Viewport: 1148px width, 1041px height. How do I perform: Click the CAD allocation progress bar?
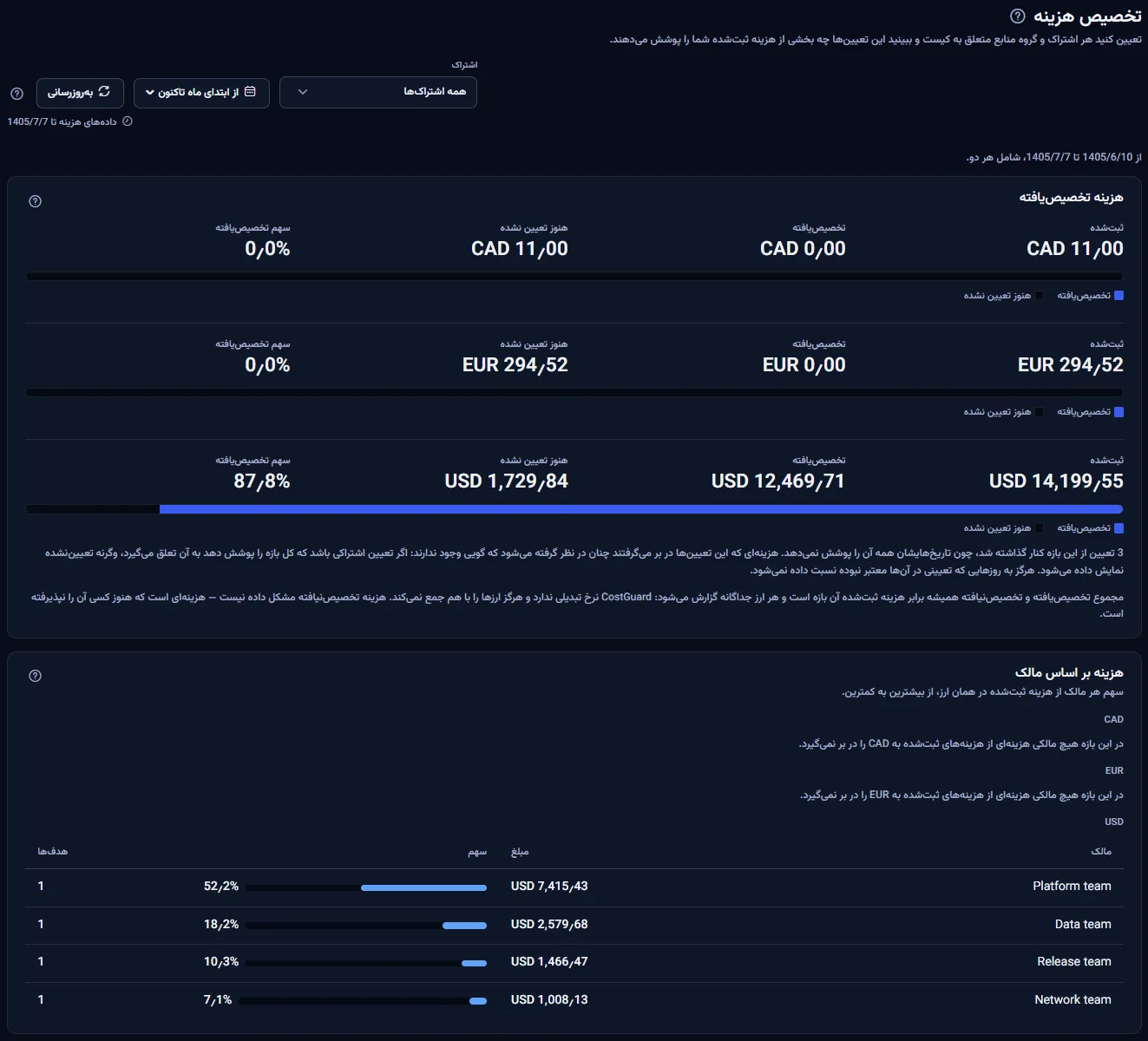574,277
